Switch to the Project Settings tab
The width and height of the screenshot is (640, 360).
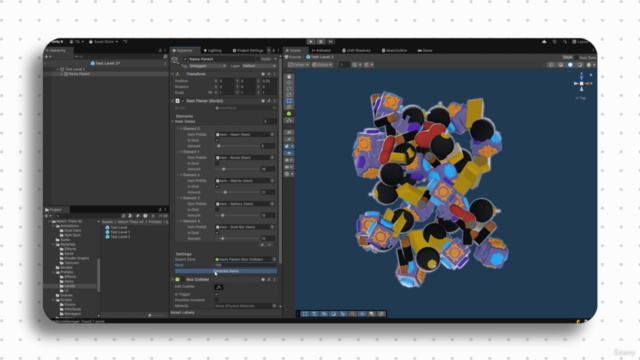tap(248, 51)
